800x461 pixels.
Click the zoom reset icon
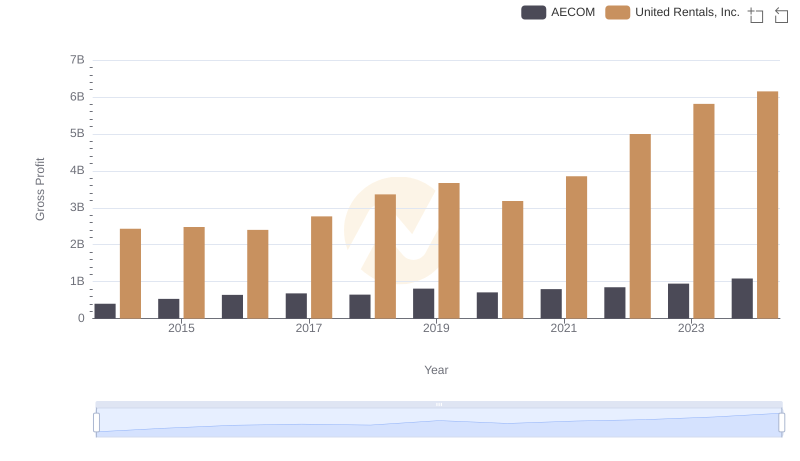pyautogui.click(x=781, y=15)
